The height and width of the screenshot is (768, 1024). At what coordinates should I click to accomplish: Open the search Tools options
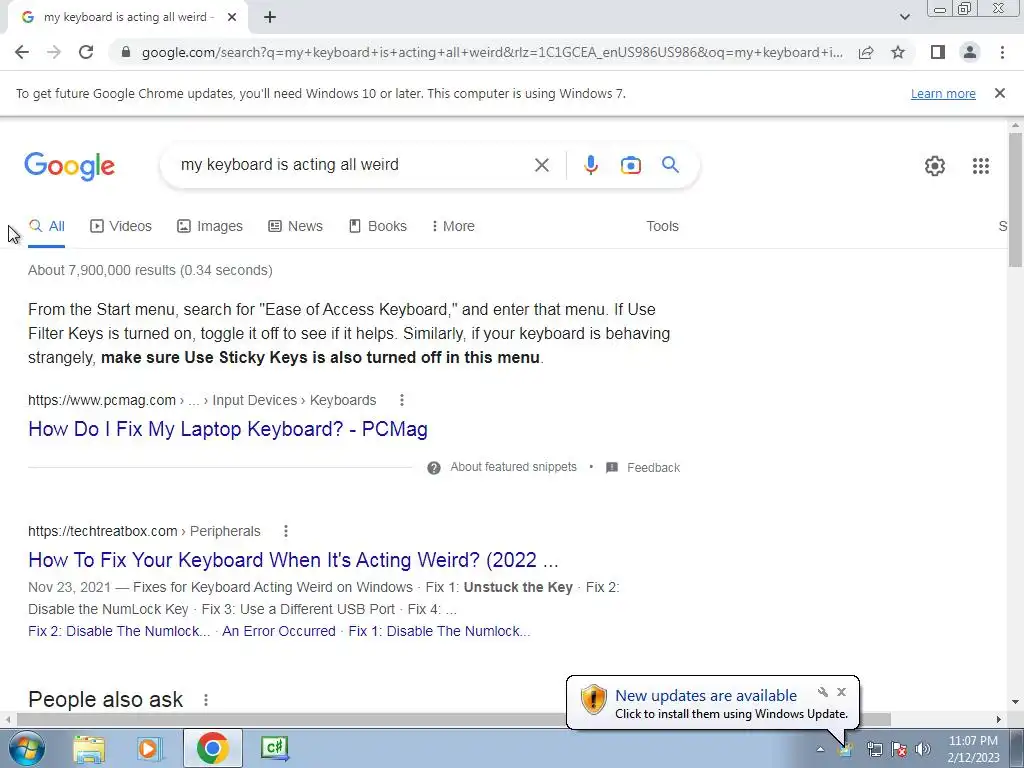[x=662, y=226]
